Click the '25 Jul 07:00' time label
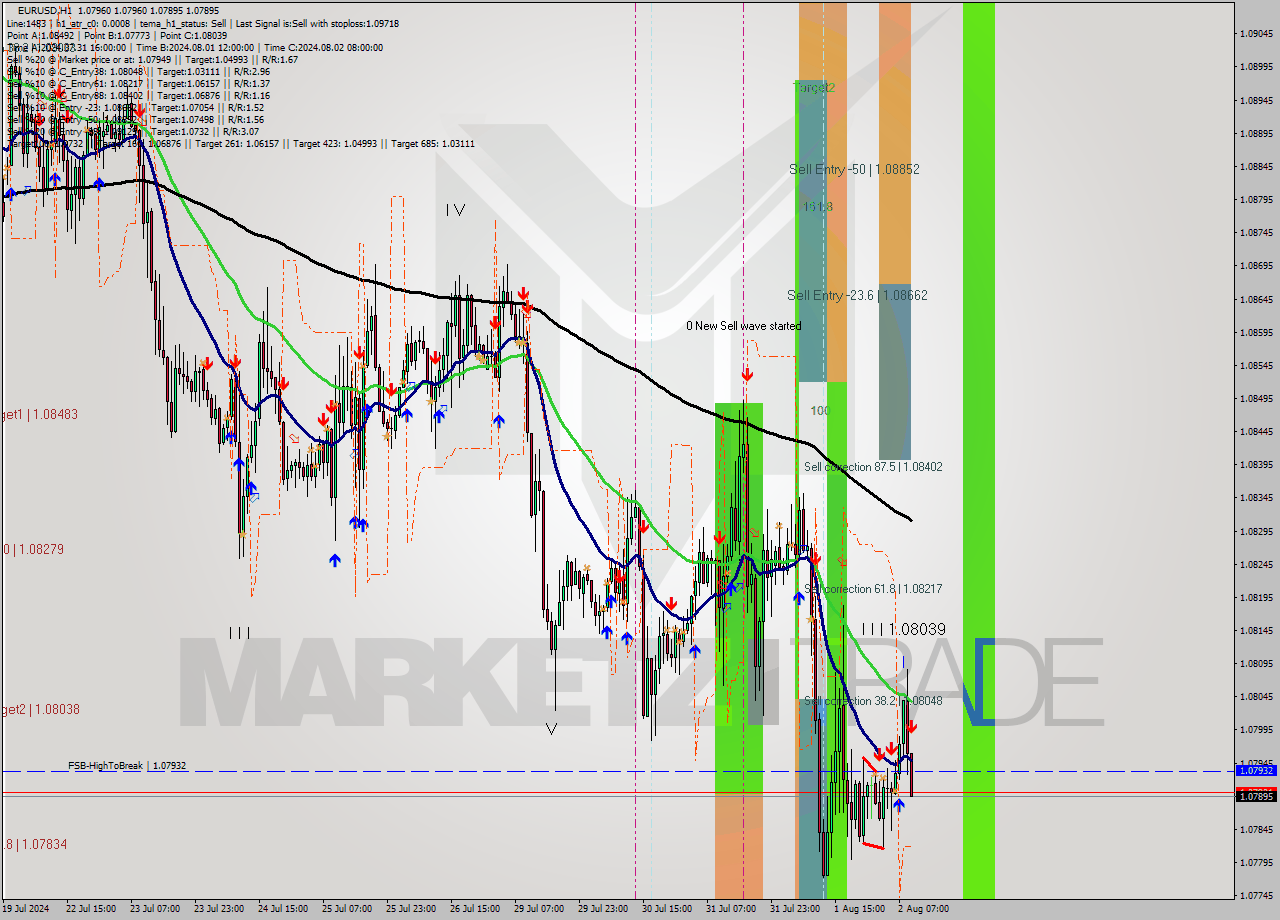Screen dimensions: 1280x920 click(347, 909)
